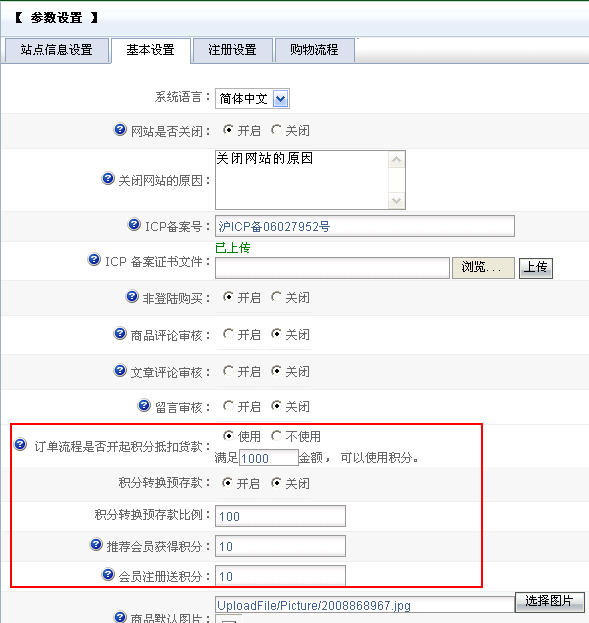Set 网站是否关闭 to 开启
Image resolution: width=589 pixels, height=623 pixels.
(228, 130)
